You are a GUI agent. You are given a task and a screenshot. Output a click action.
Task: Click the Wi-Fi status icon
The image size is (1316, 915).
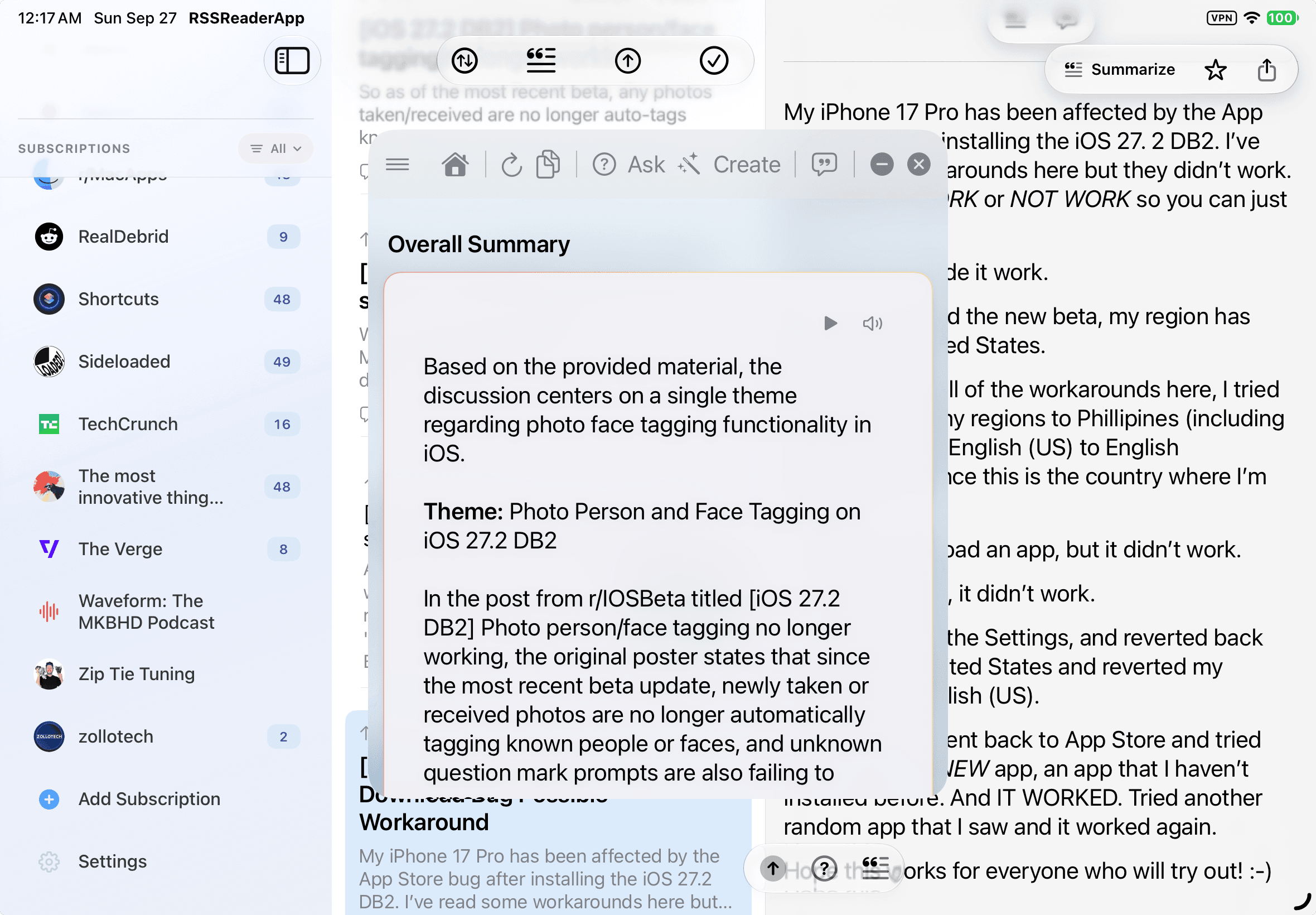tap(1252, 18)
